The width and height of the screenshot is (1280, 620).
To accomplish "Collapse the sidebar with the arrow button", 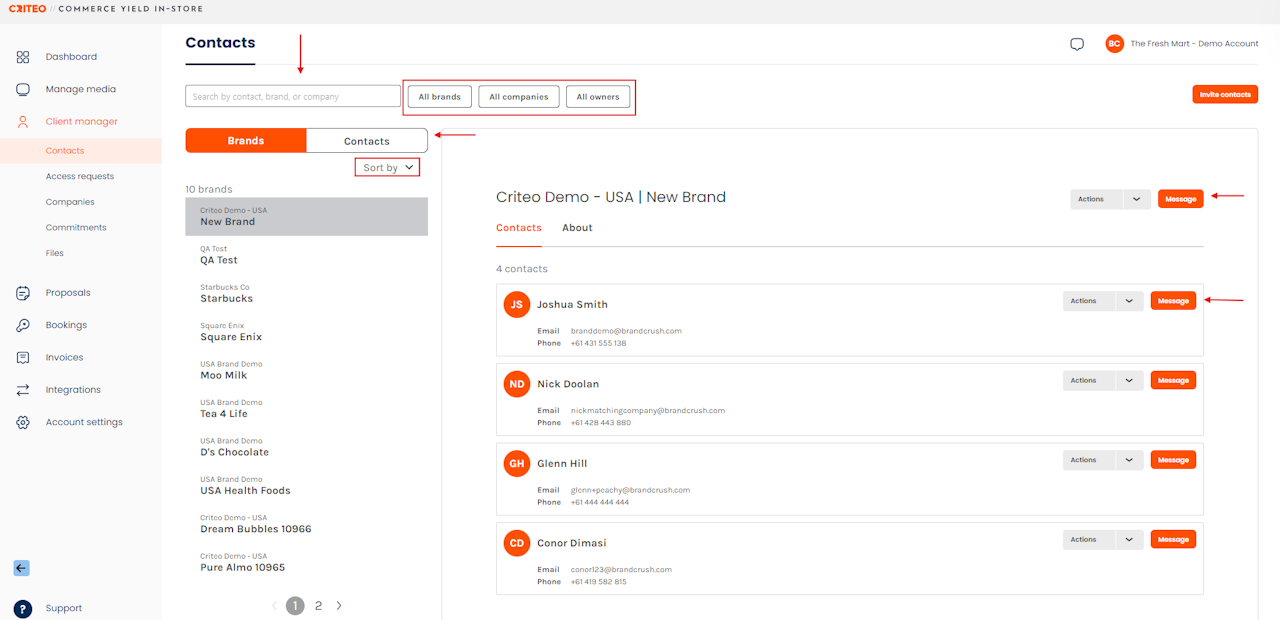I will pyautogui.click(x=21, y=568).
